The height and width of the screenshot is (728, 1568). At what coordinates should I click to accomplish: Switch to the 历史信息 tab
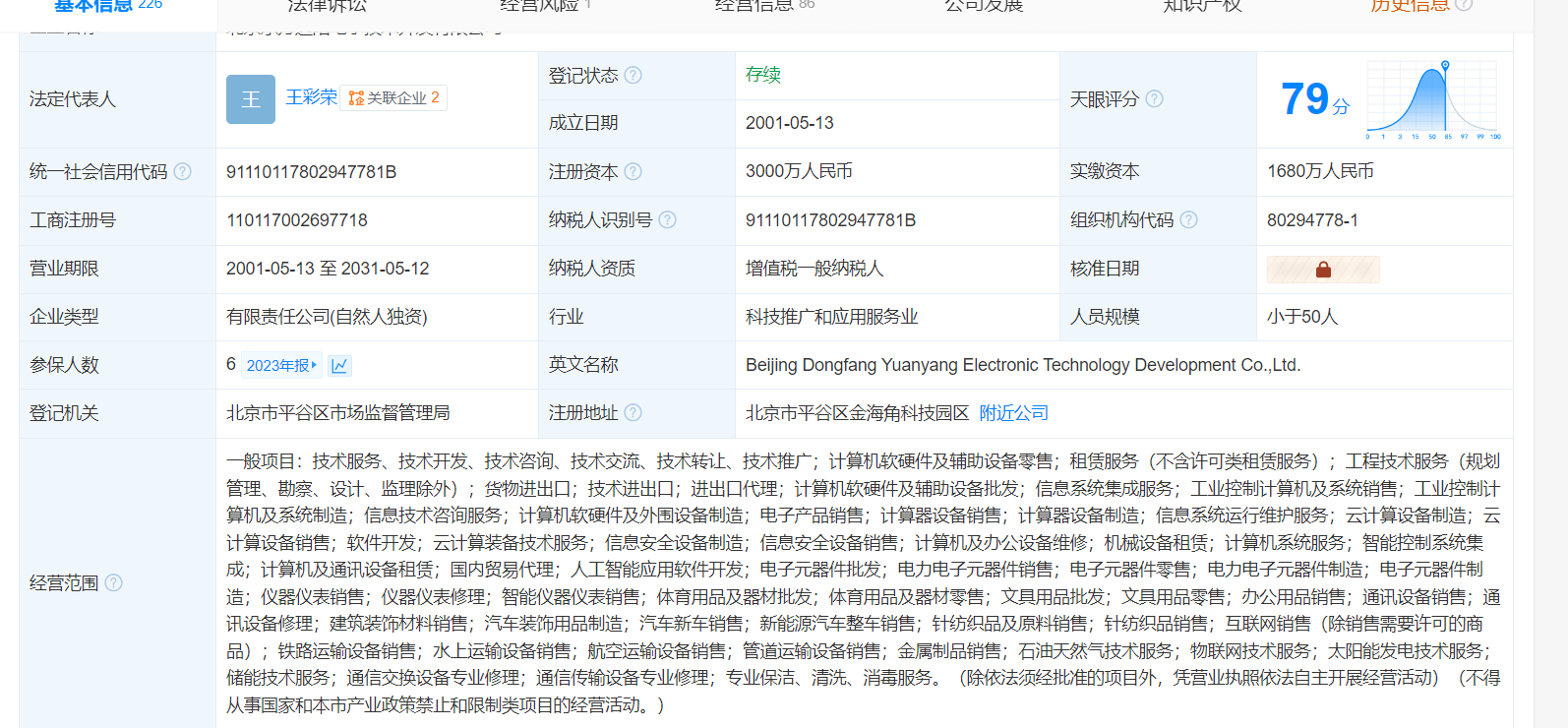click(x=1421, y=5)
